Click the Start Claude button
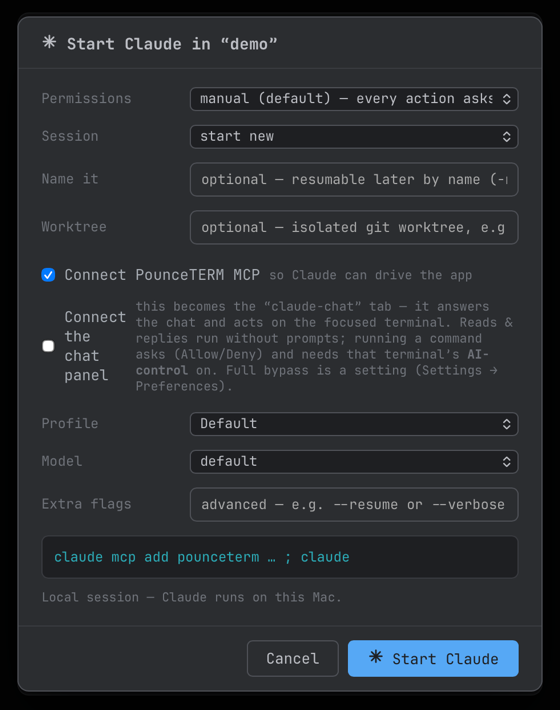560x710 pixels. coord(433,658)
